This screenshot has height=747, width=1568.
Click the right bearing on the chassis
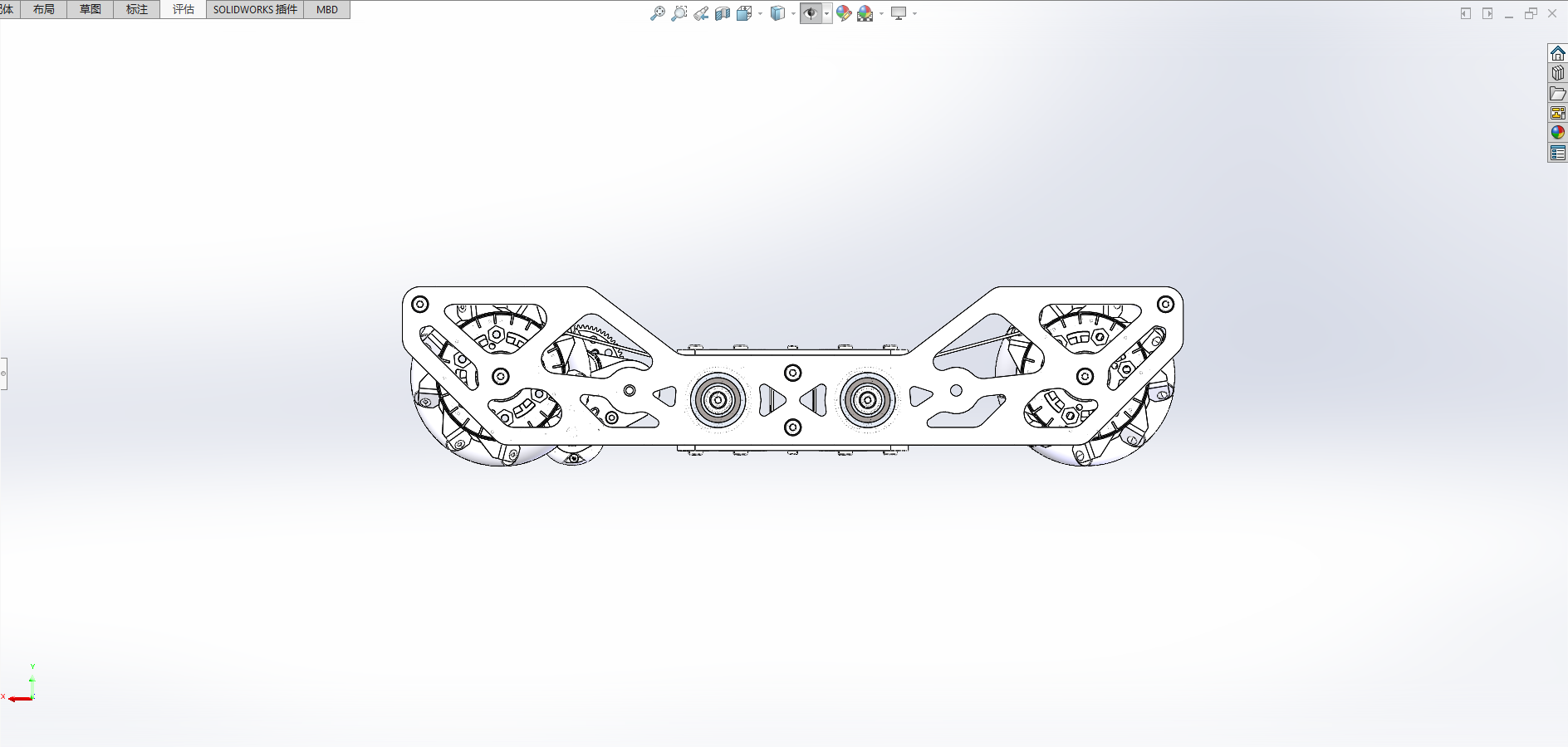tap(867, 400)
